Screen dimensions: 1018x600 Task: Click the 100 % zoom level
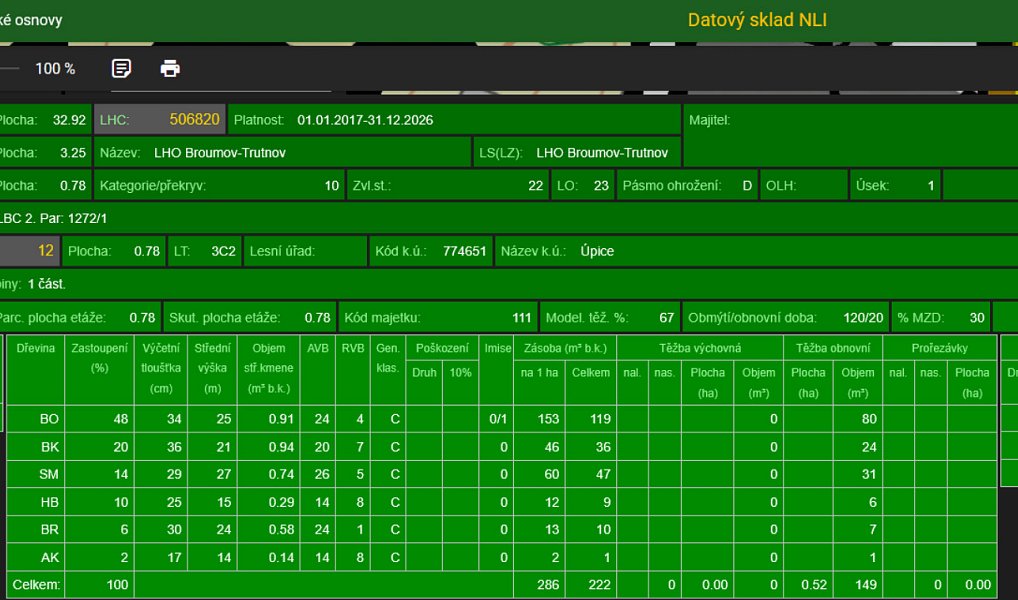[55, 68]
